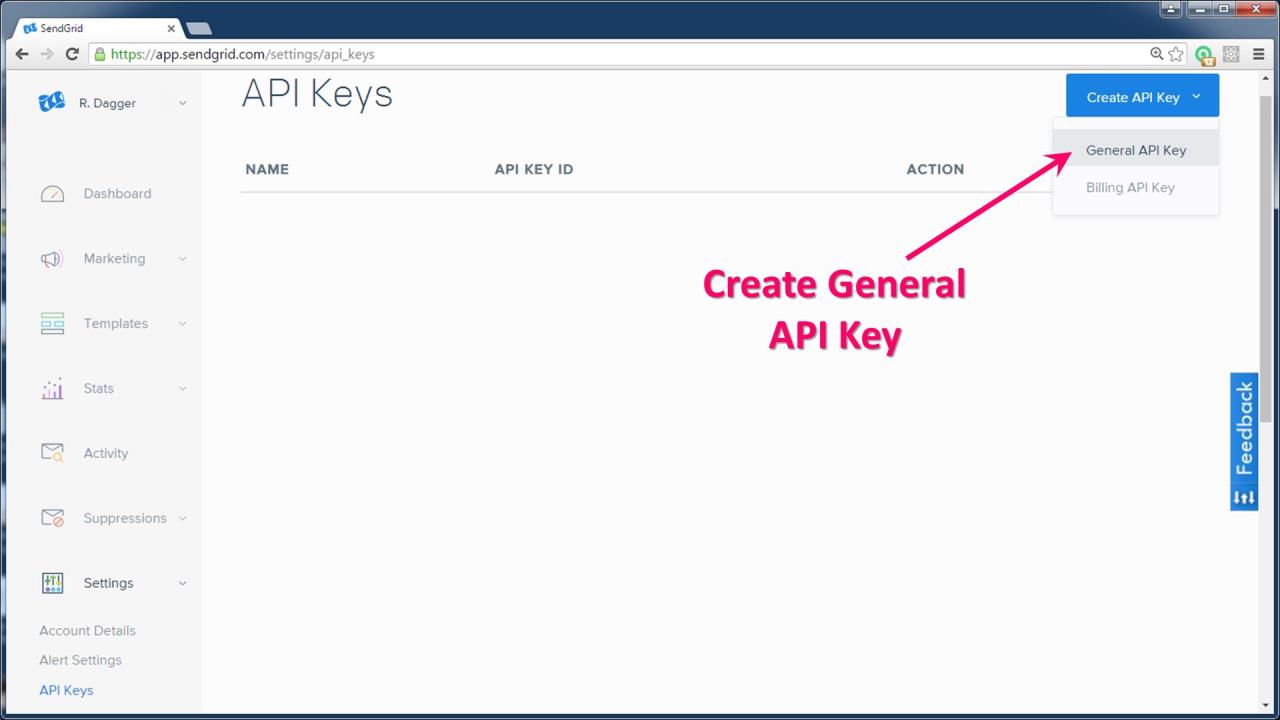Click the gray extension icon next to menu

[x=1232, y=54]
